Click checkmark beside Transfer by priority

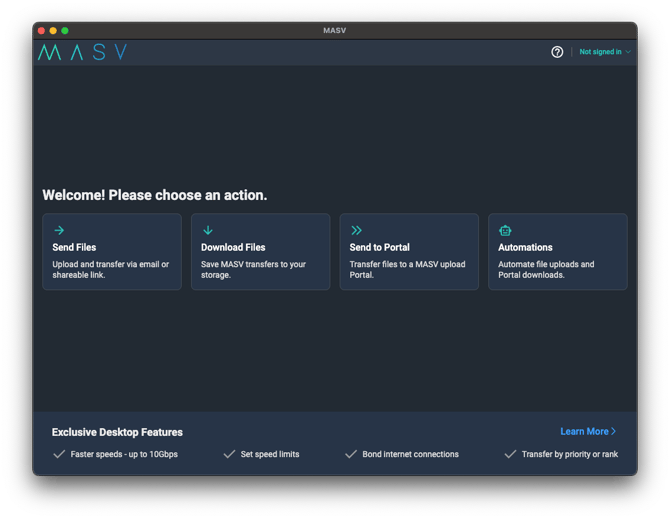click(511, 454)
